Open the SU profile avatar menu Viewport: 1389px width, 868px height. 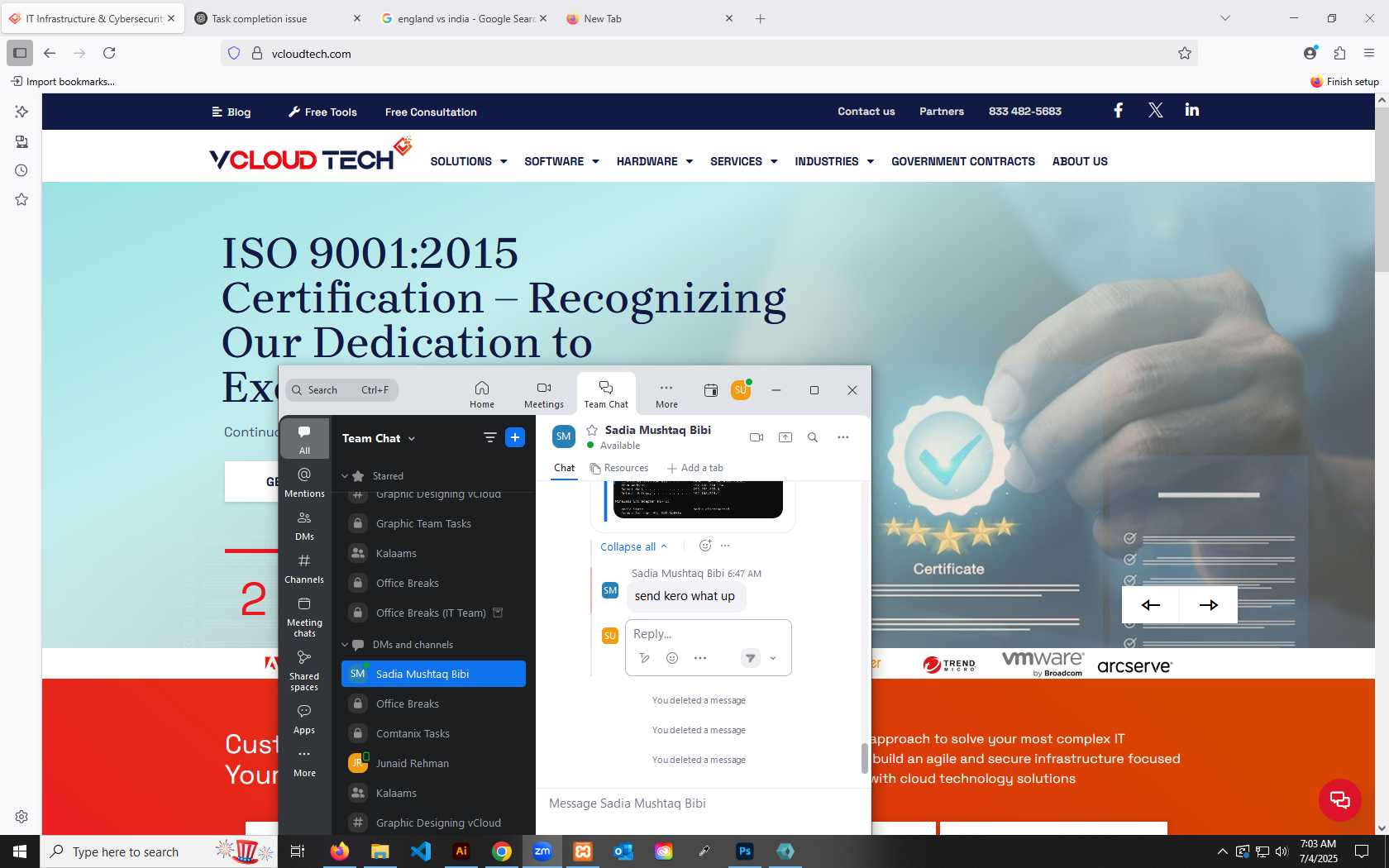point(741,390)
